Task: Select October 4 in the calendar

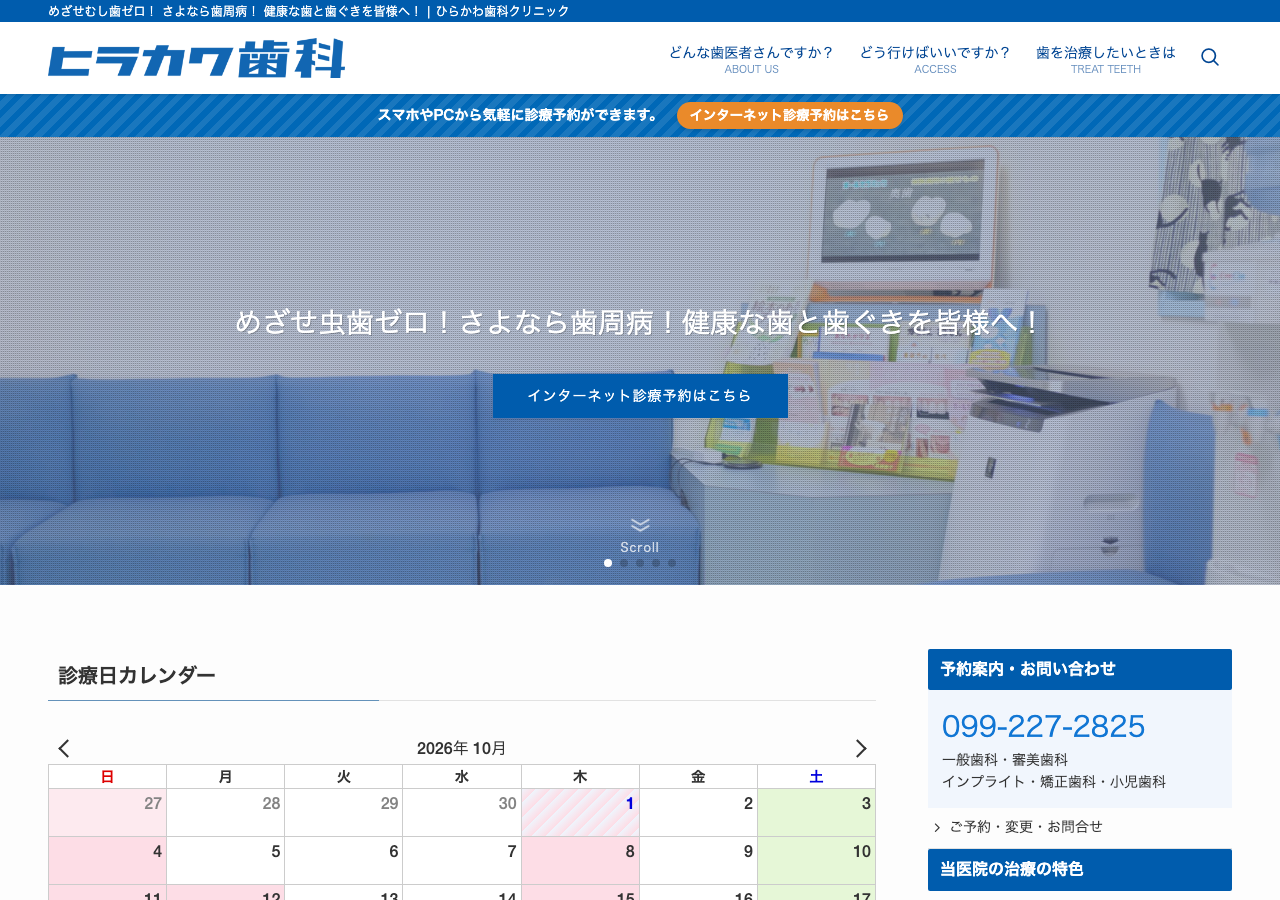Action: [107, 860]
